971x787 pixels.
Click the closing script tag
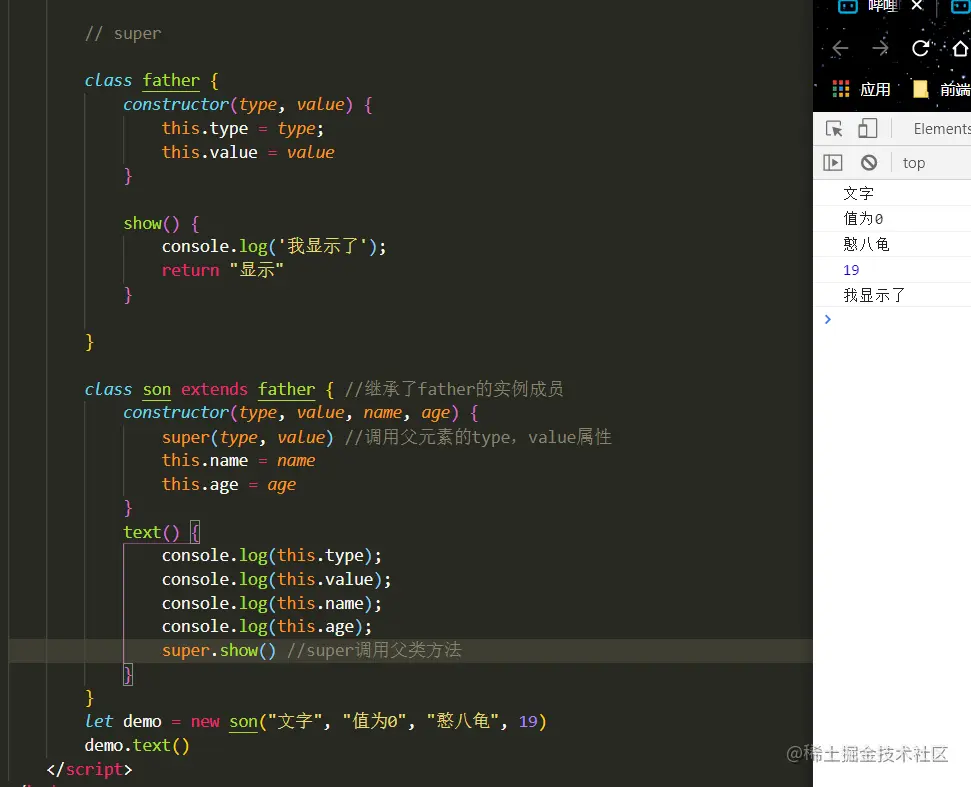(89, 769)
